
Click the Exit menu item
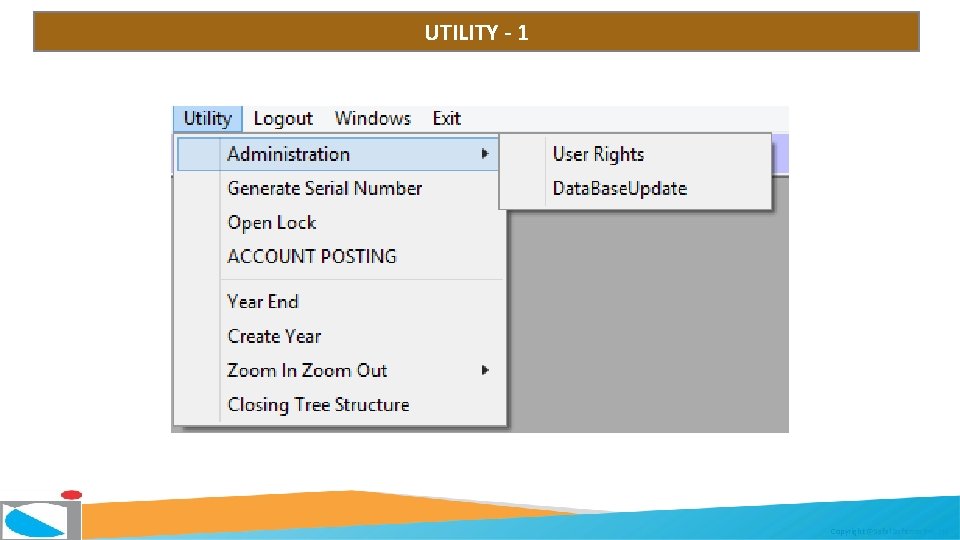tap(446, 118)
